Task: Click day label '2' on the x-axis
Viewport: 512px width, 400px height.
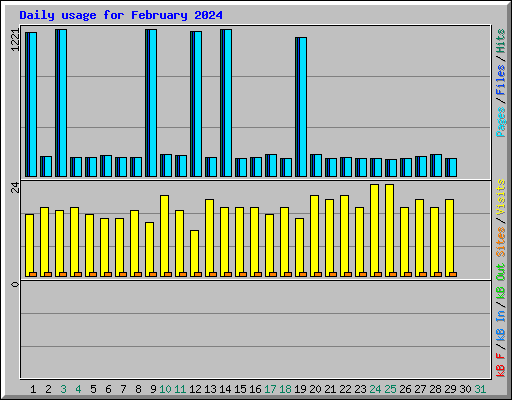Action: click(x=48, y=389)
